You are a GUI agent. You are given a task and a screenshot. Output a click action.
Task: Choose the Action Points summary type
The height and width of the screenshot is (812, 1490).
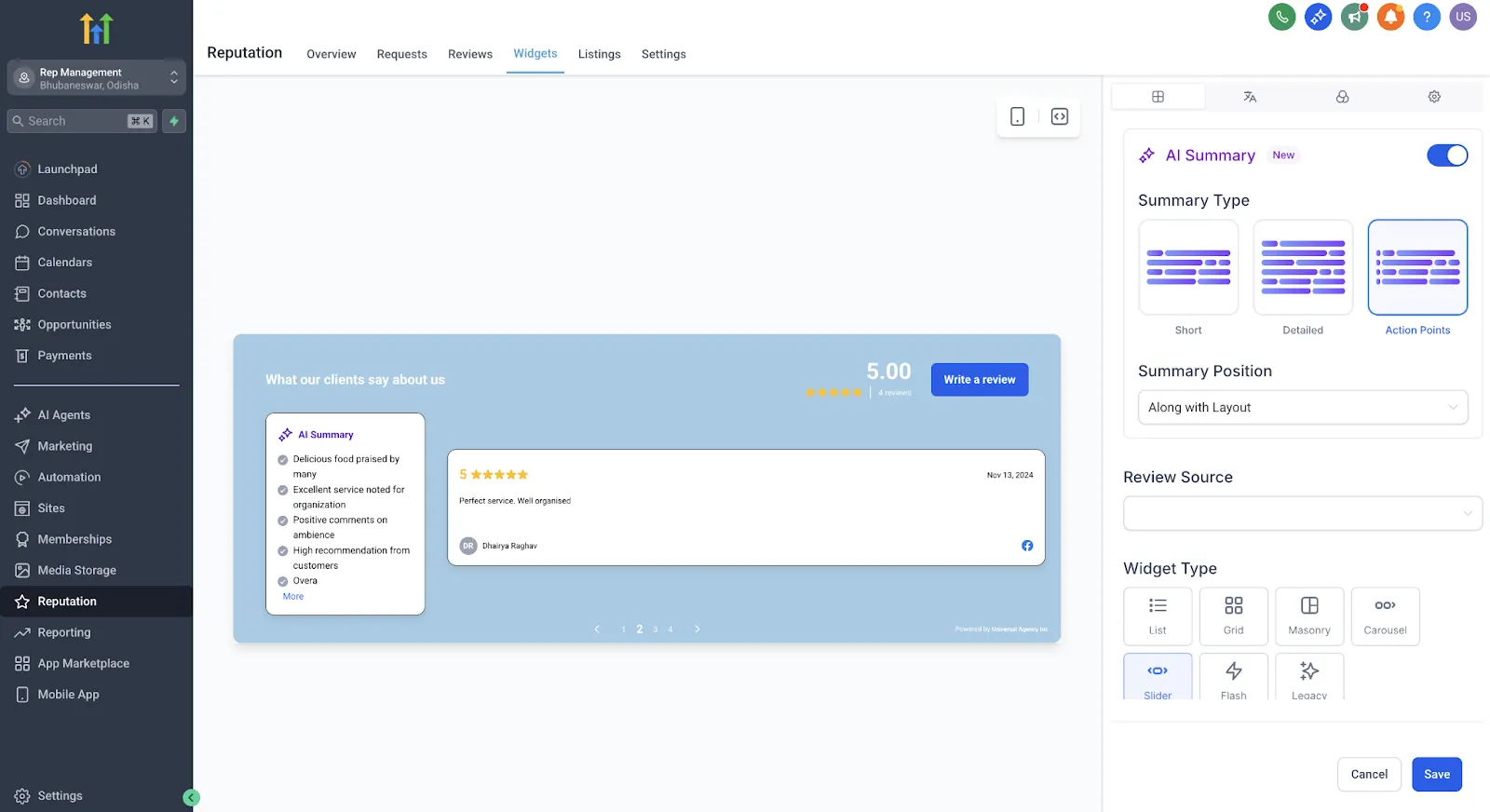click(x=1417, y=267)
